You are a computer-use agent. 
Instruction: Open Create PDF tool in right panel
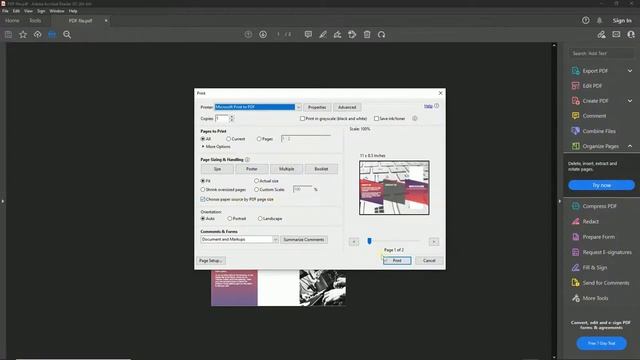tap(595, 101)
